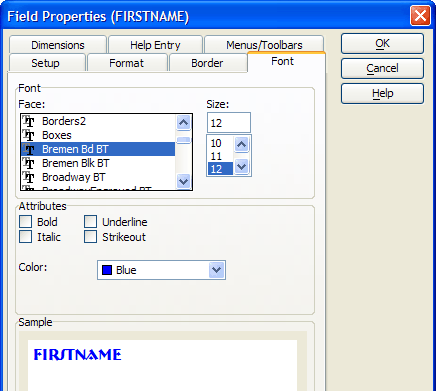This screenshot has height=391, width=436.
Task: Choose the Broadway BT font
Action: pyautogui.click(x=98, y=177)
